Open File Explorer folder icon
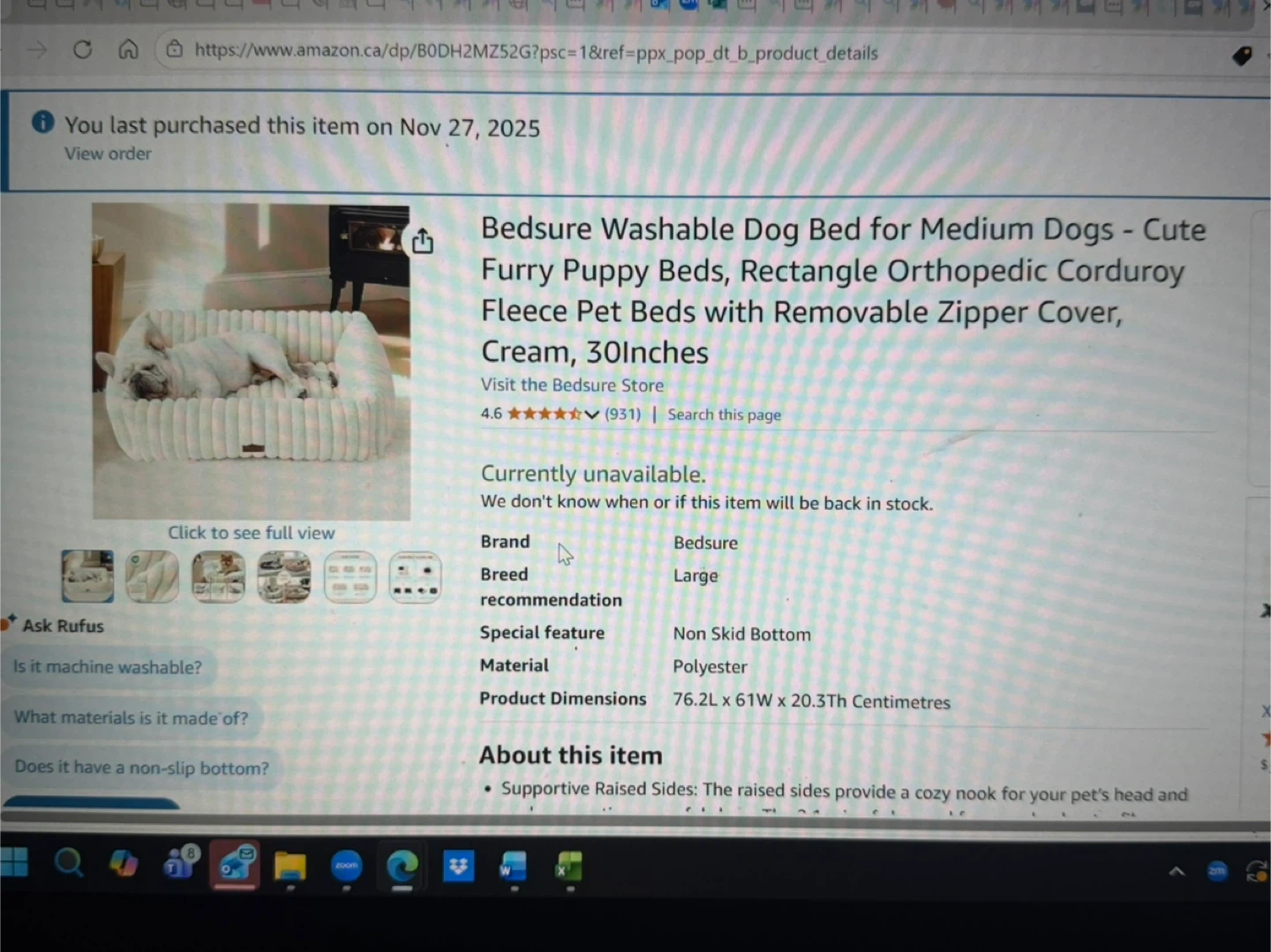The width and height of the screenshot is (1271, 952). (x=290, y=866)
